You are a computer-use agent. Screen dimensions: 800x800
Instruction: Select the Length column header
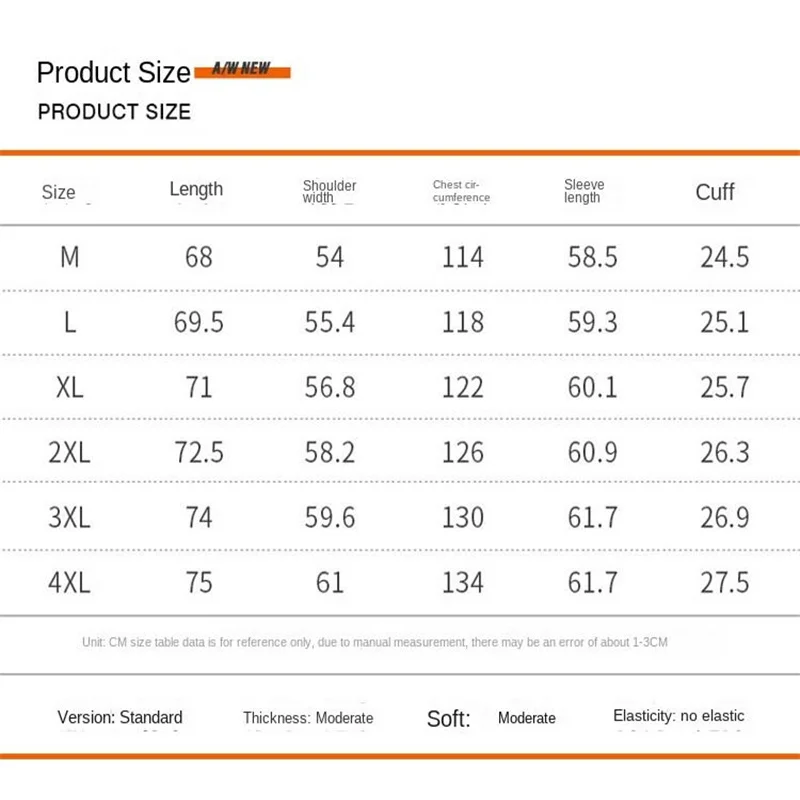196,189
